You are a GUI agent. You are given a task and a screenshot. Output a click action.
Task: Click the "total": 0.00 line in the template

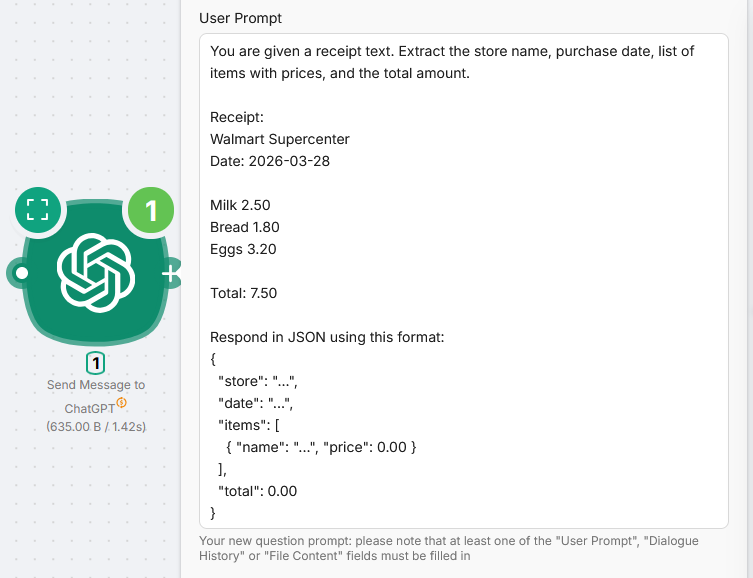coord(257,491)
